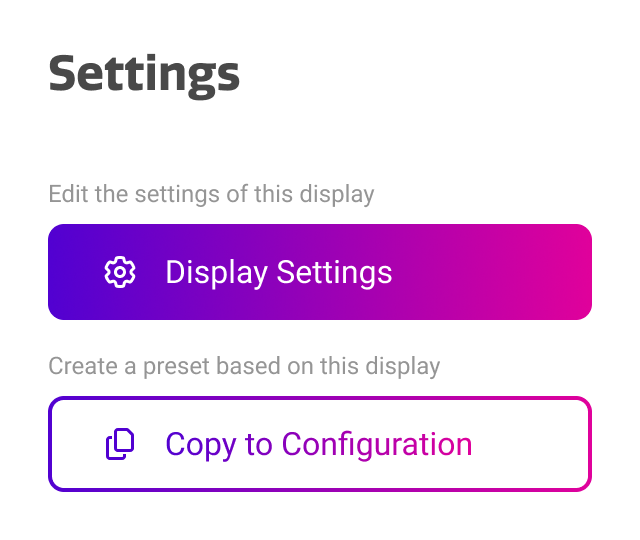This screenshot has width=640, height=540.
Task: Click the "Display Settings" label text
Action: pyautogui.click(x=278, y=272)
